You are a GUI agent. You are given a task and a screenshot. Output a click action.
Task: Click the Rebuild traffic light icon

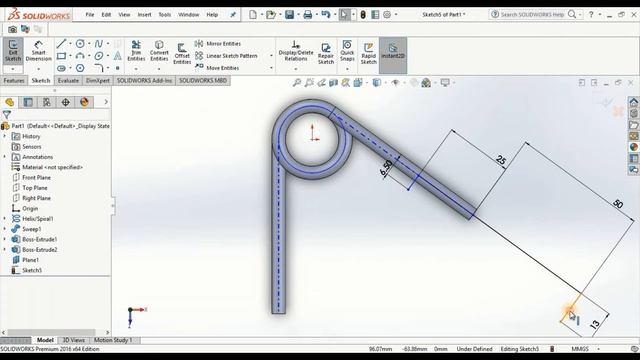pos(363,15)
